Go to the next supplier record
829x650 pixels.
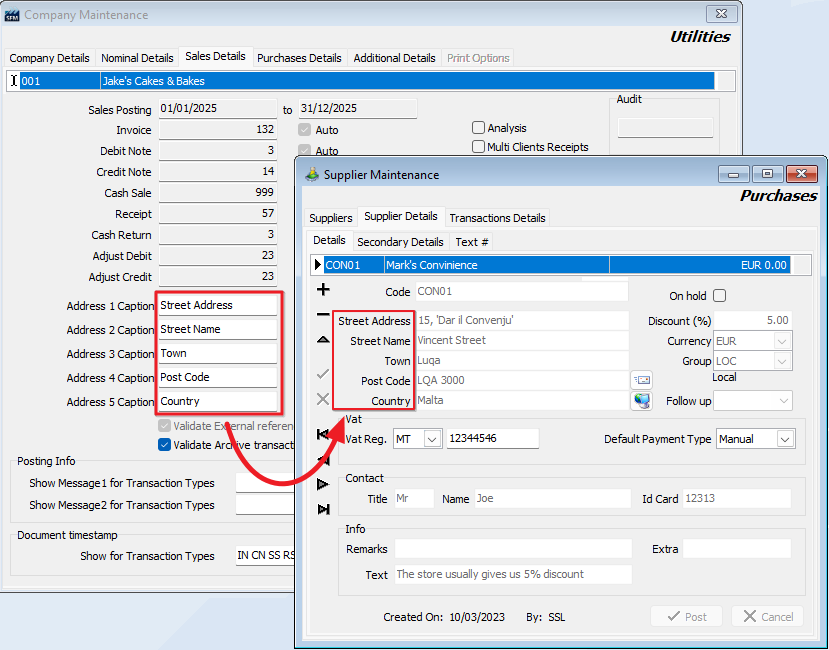tap(323, 484)
